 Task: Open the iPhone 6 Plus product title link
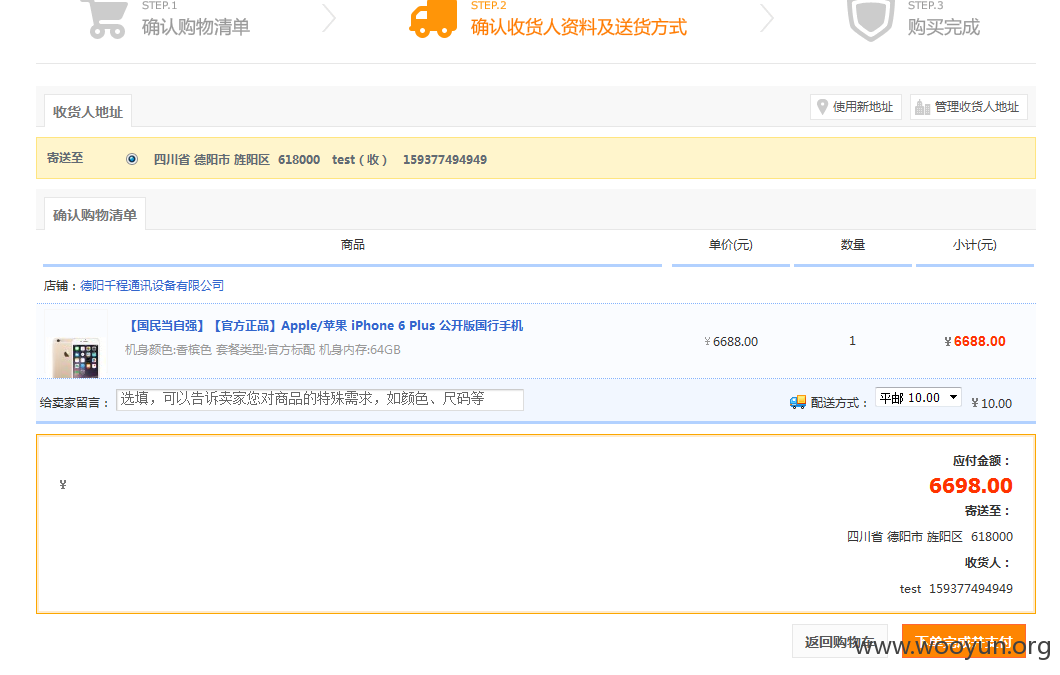pyautogui.click(x=324, y=325)
